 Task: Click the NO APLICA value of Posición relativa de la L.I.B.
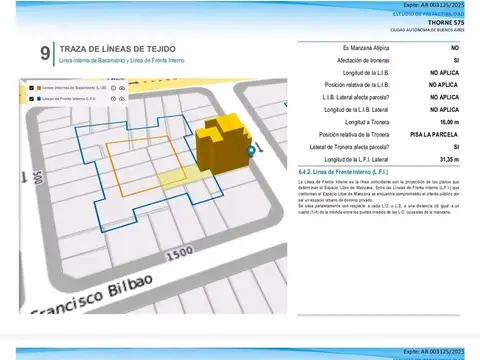[x=443, y=85]
